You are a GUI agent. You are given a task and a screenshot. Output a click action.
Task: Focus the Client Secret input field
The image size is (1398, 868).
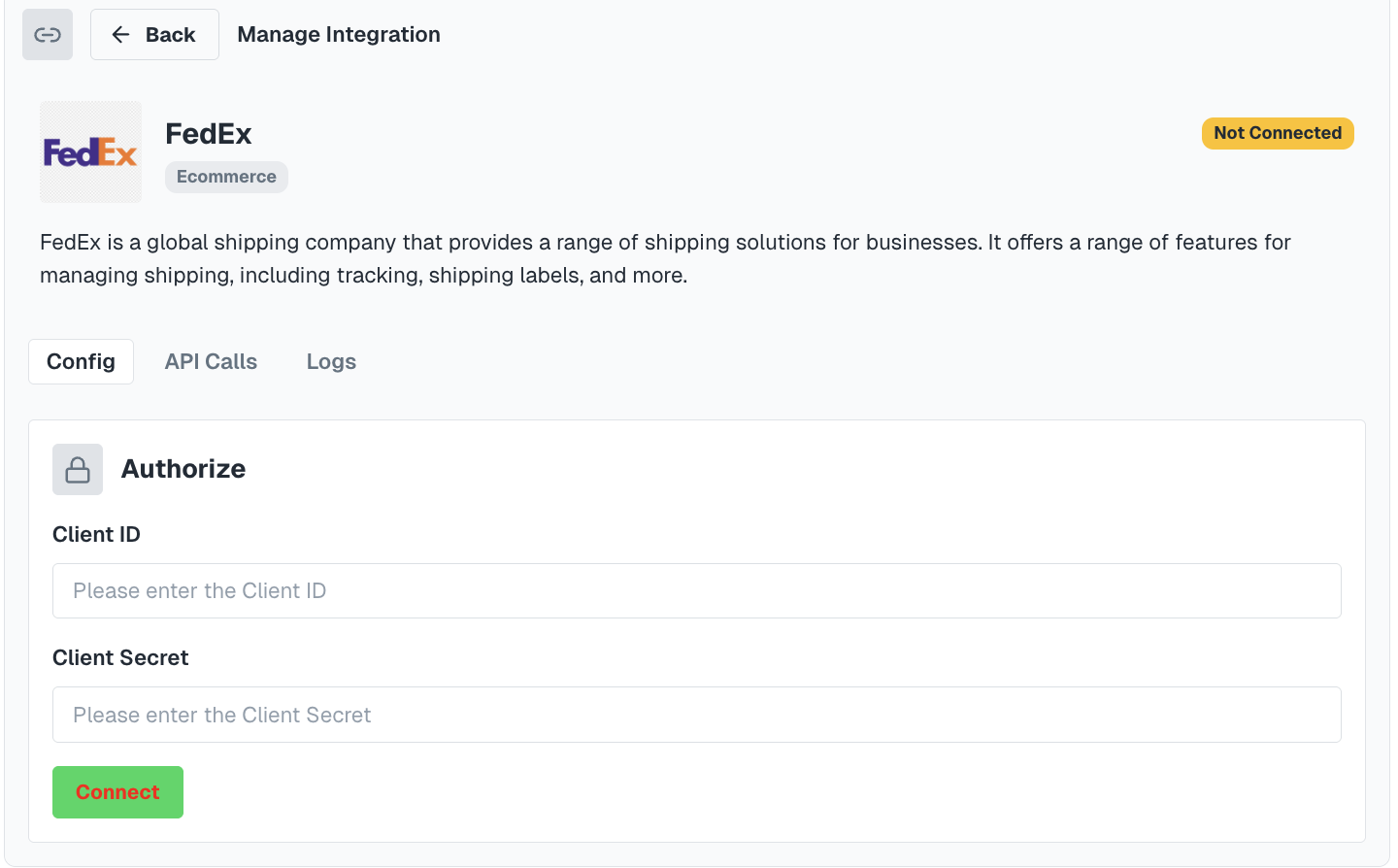[x=696, y=716]
